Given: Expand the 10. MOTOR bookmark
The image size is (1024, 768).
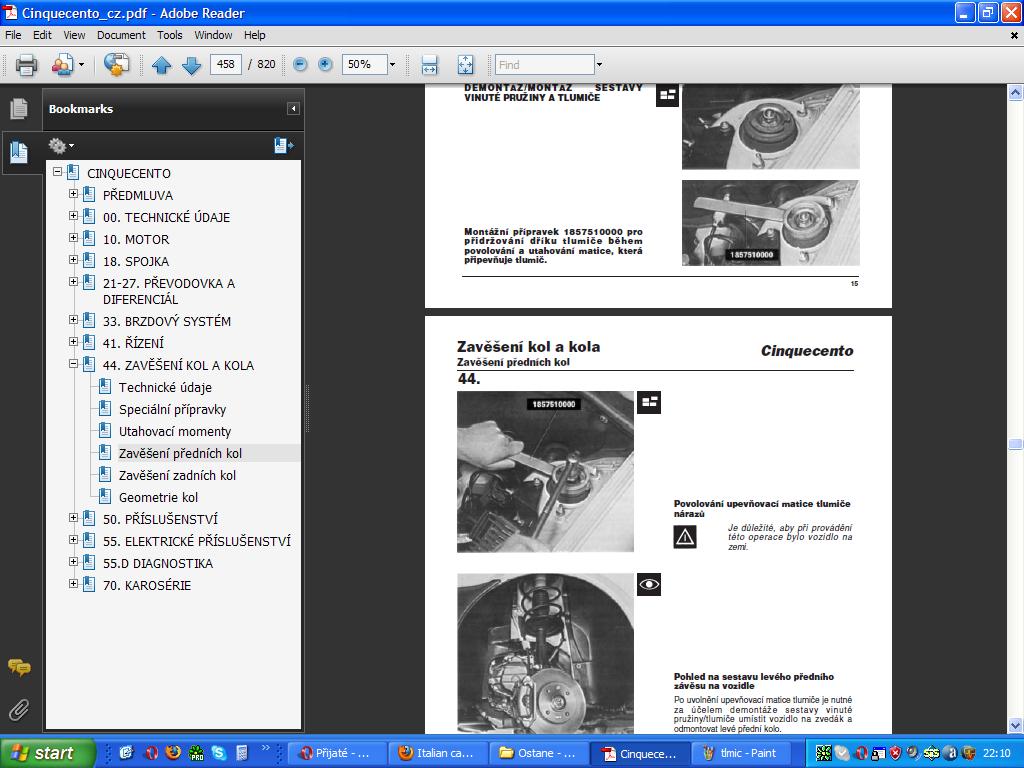Looking at the screenshot, I should click(74, 238).
